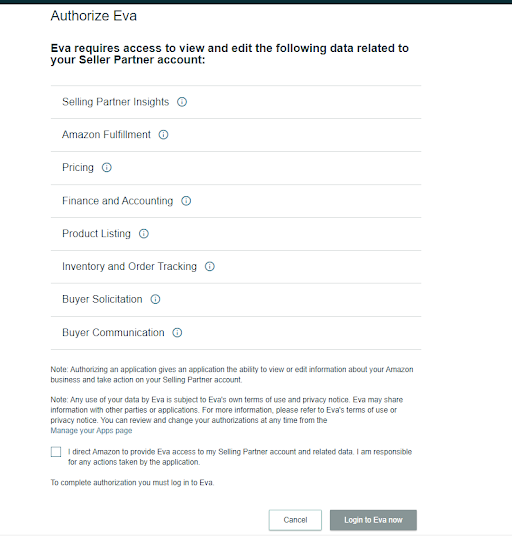Click the Pricing permission label
512x538 pixels.
coord(78,167)
